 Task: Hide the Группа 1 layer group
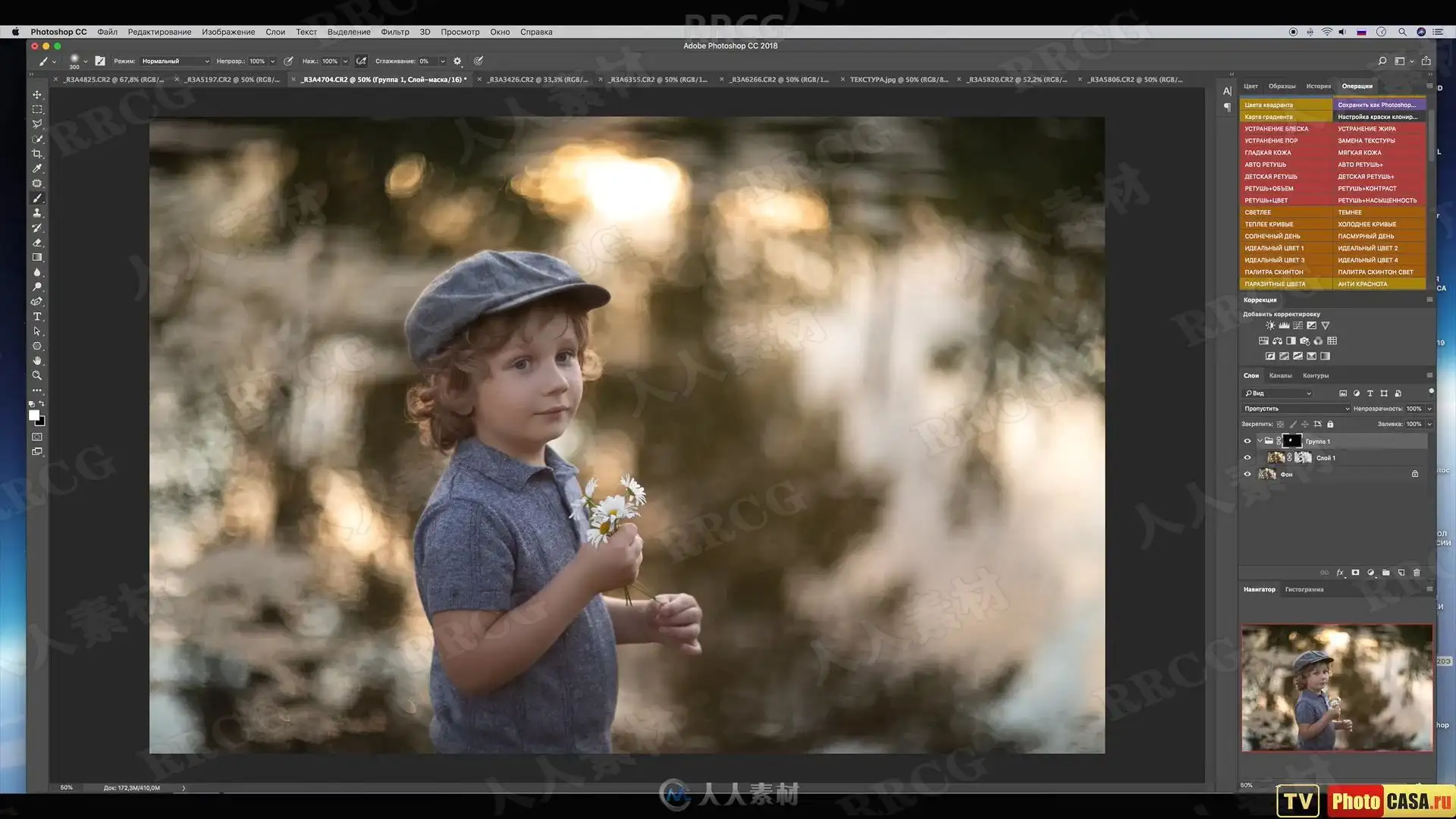tap(1247, 441)
